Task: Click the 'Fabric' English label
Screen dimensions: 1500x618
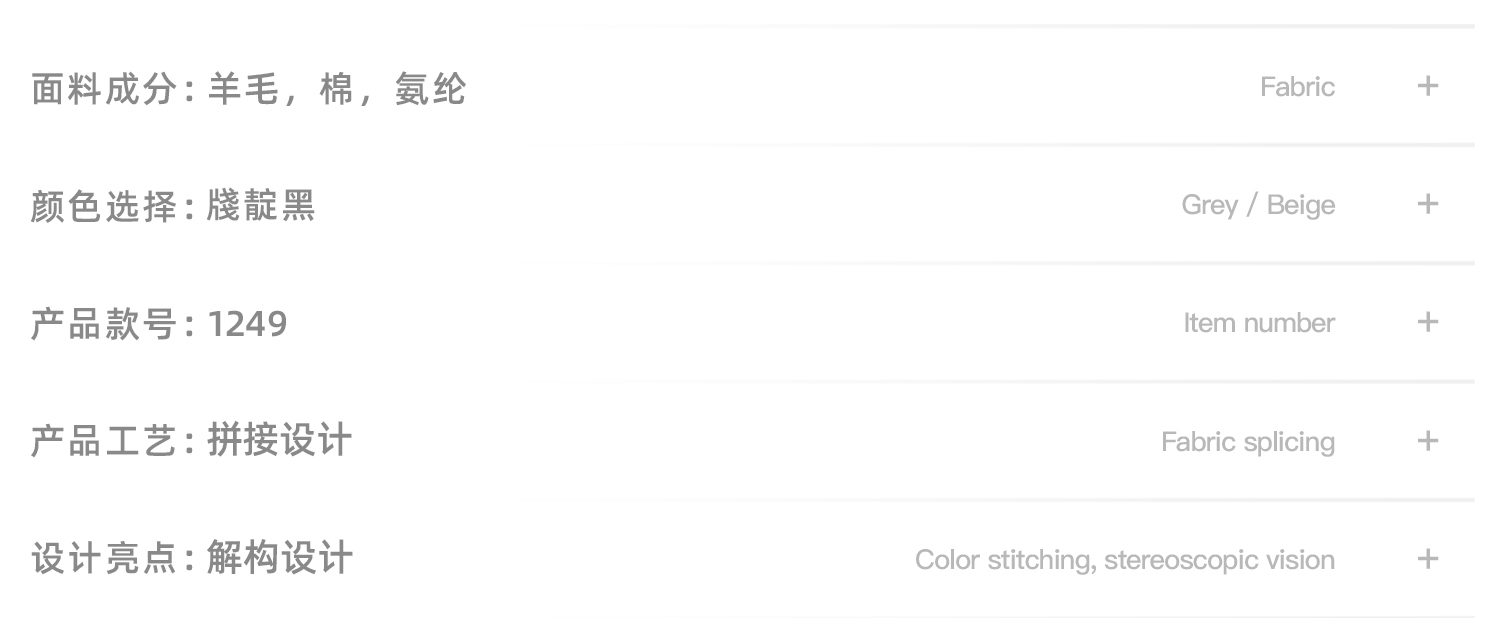Action: point(1297,87)
